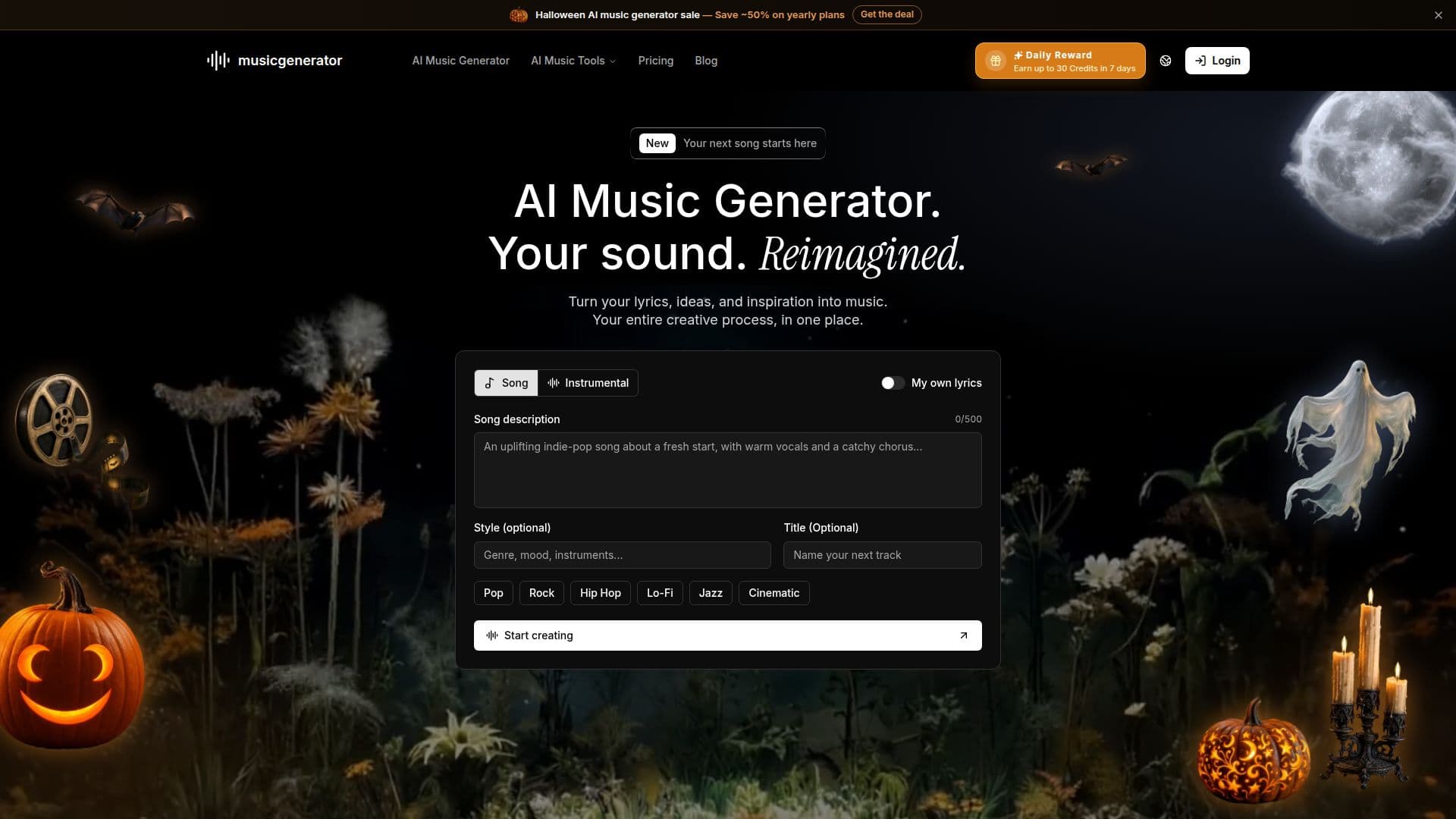Click the musicgenerator waveform logo icon
Image resolution: width=1456 pixels, height=819 pixels.
click(218, 61)
